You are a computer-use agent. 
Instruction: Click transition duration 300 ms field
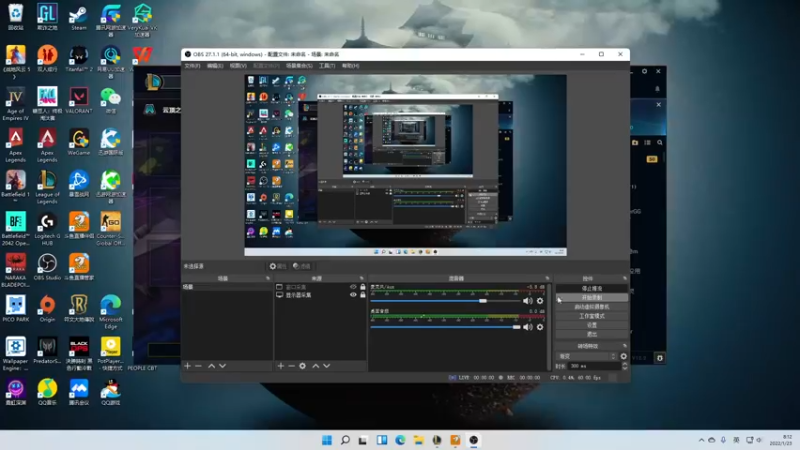point(594,366)
